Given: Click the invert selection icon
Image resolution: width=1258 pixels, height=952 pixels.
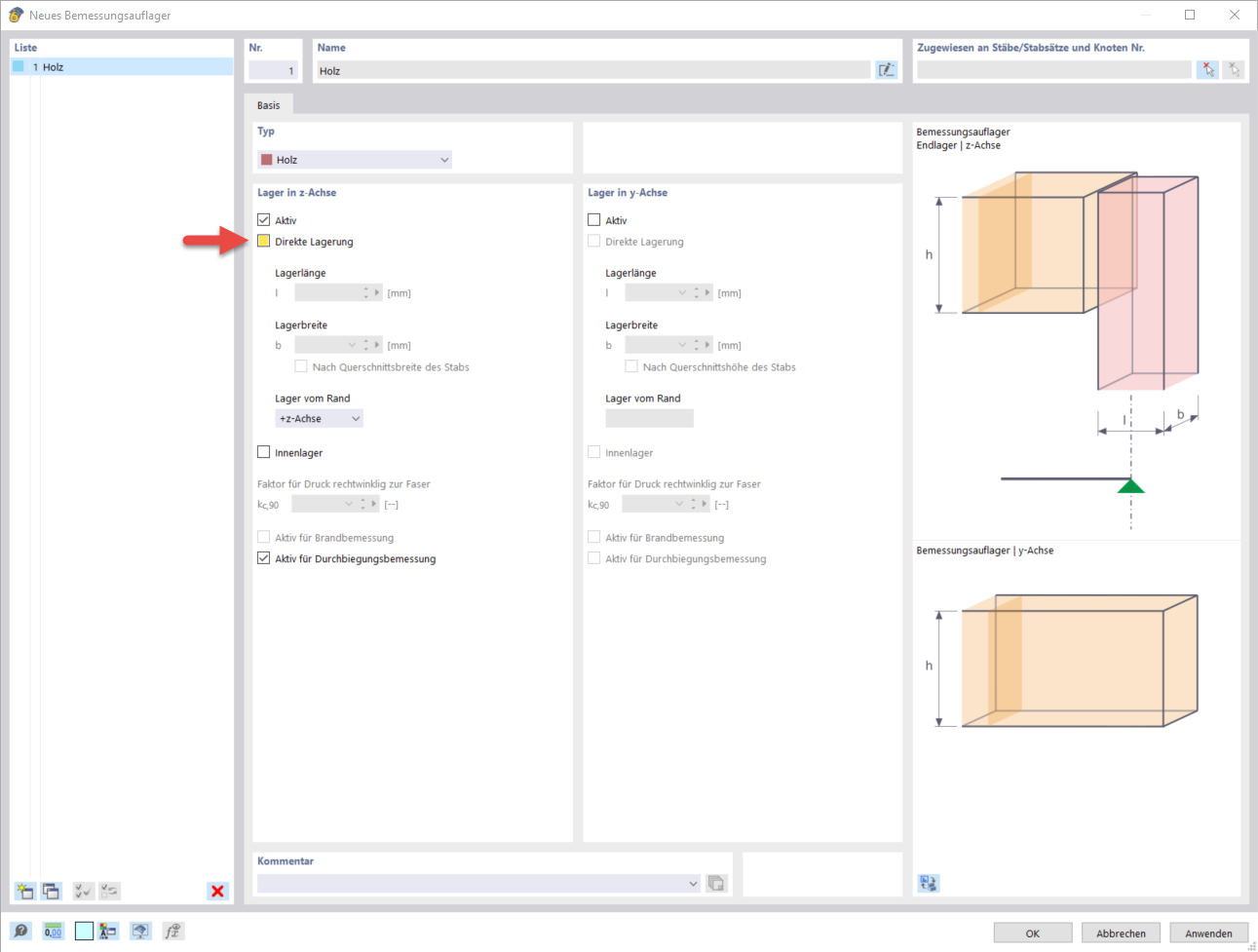Looking at the screenshot, I should pyautogui.click(x=110, y=891).
